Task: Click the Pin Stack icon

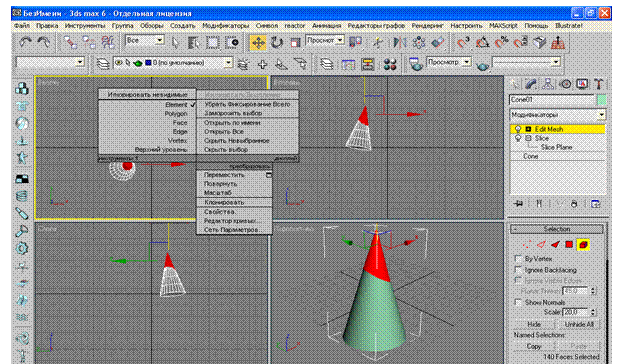Action: pos(518,204)
